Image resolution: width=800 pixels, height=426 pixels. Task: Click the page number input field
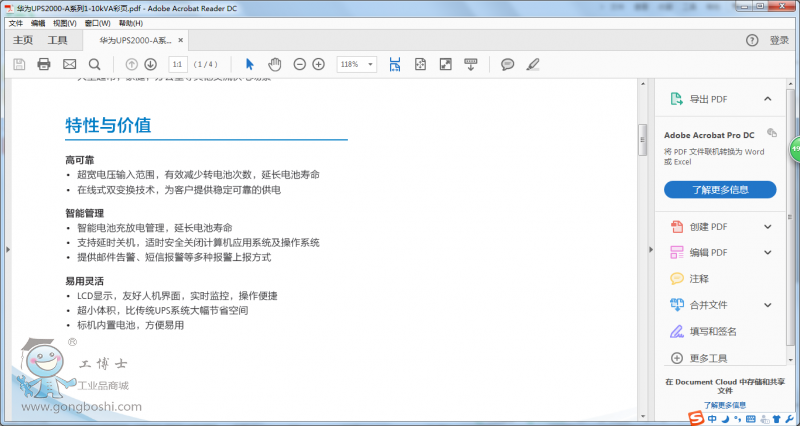pos(178,64)
